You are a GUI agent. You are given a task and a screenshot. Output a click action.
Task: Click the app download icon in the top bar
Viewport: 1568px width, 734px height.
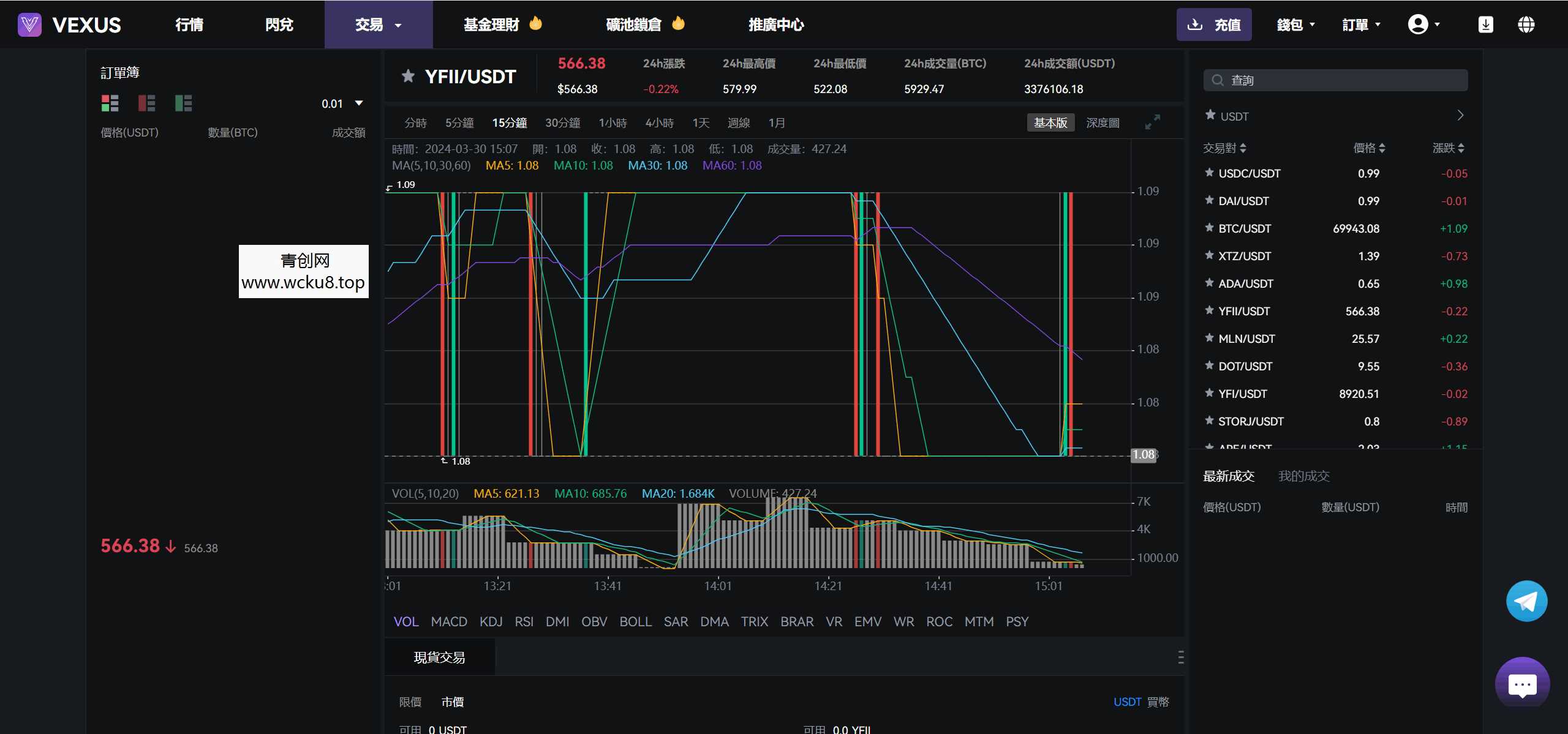point(1485,24)
